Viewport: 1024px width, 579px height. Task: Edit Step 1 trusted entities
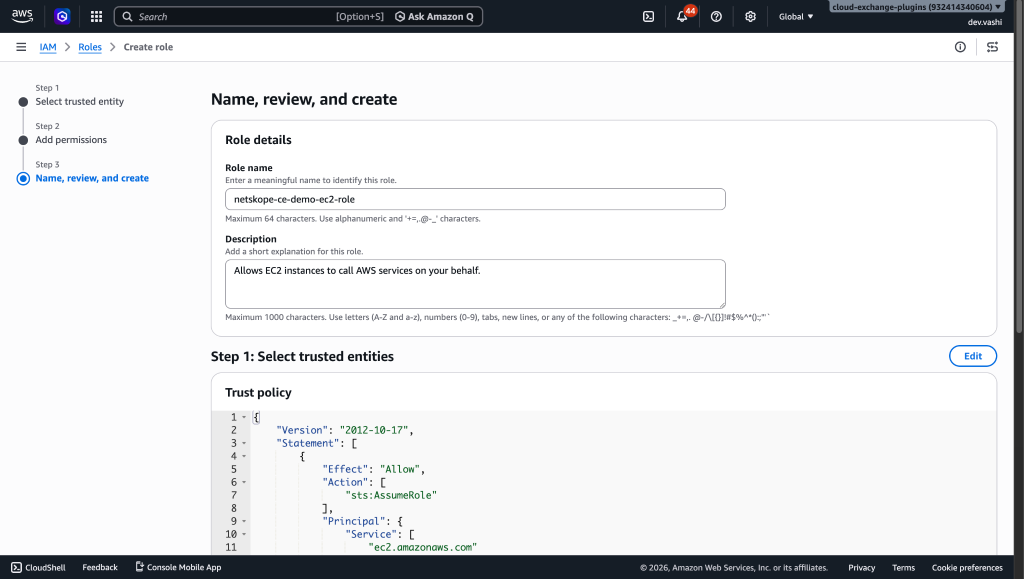click(x=972, y=356)
